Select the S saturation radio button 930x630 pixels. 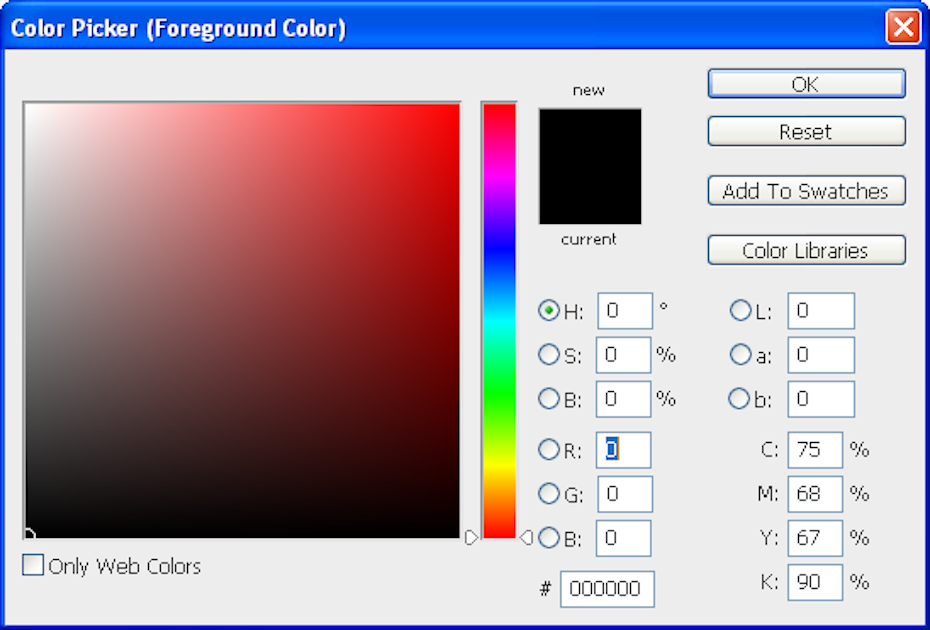(549, 354)
